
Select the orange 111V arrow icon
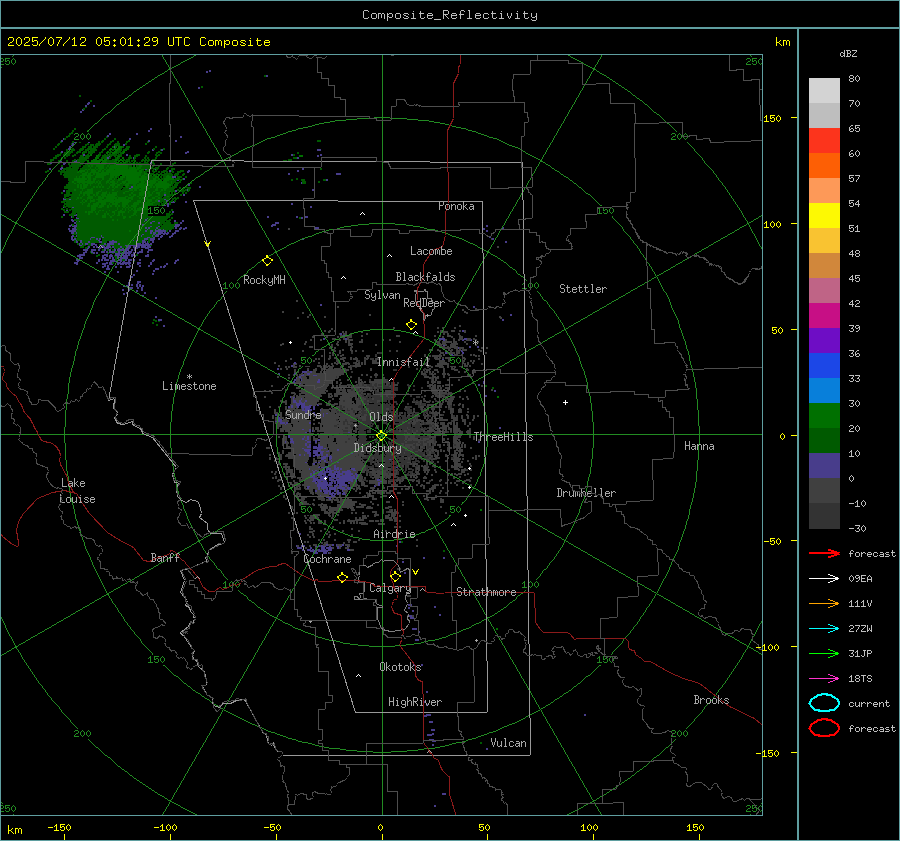824,603
